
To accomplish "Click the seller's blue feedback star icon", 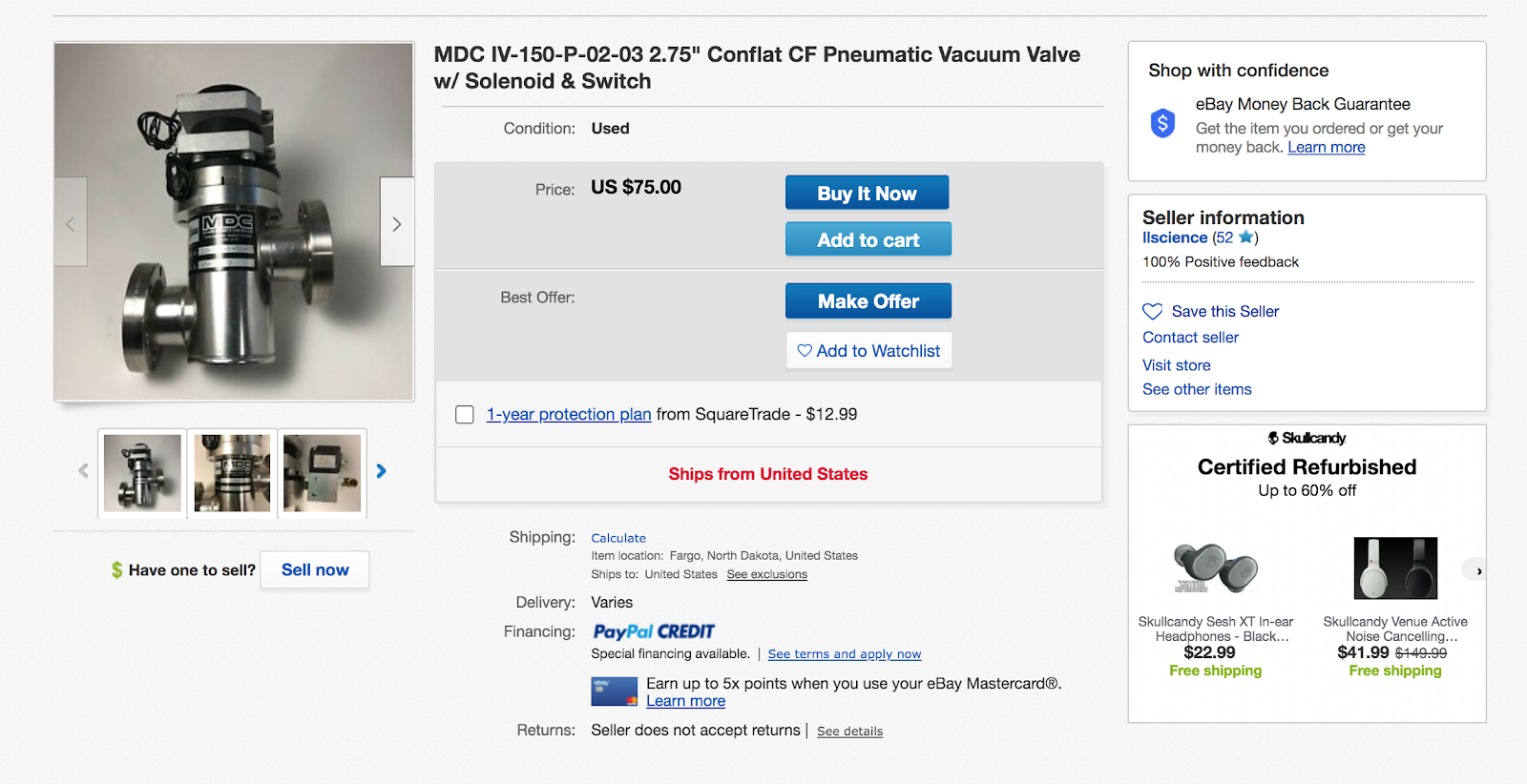I will pyautogui.click(x=1245, y=237).
